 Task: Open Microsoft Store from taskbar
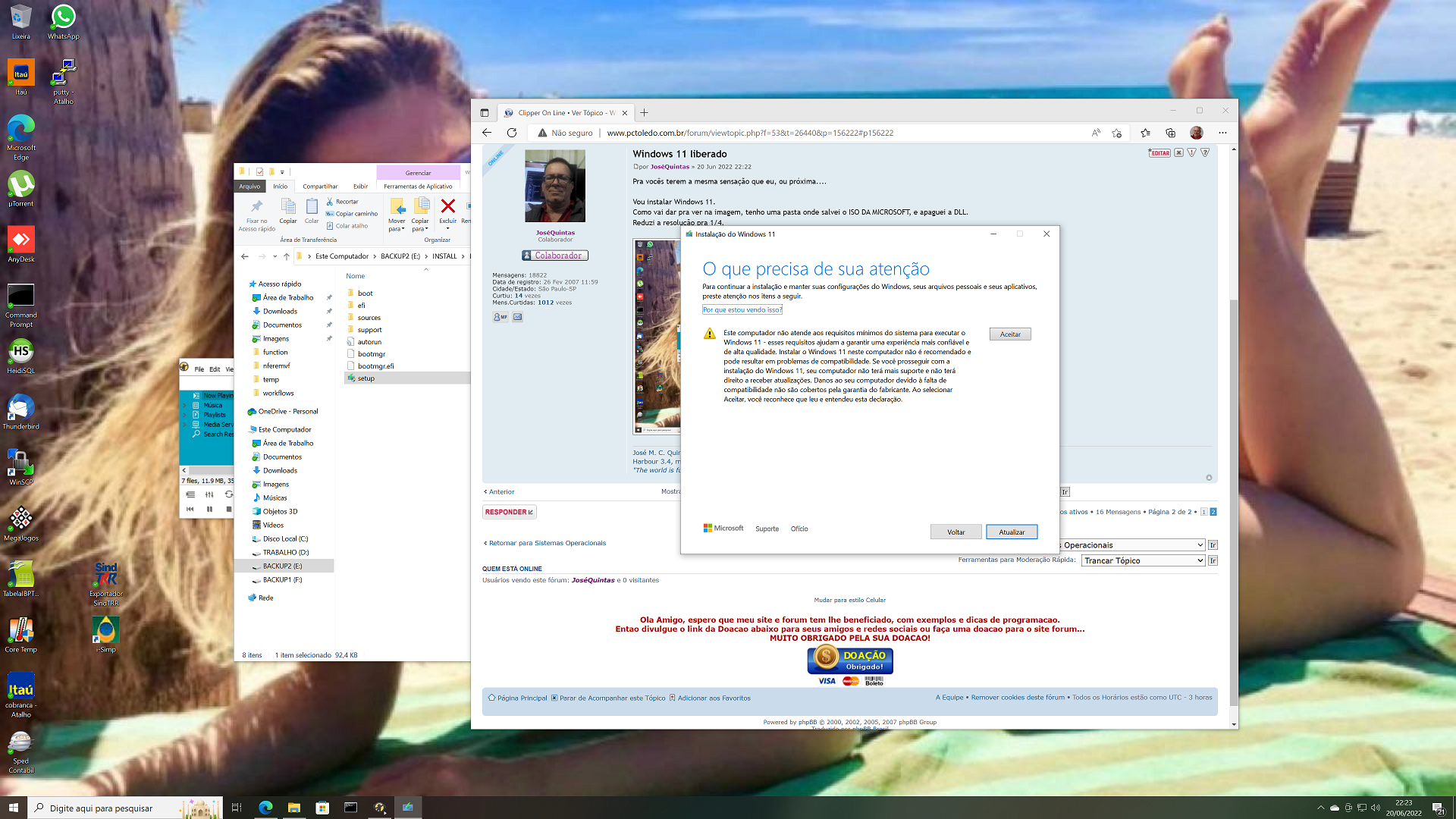pyautogui.click(x=322, y=808)
